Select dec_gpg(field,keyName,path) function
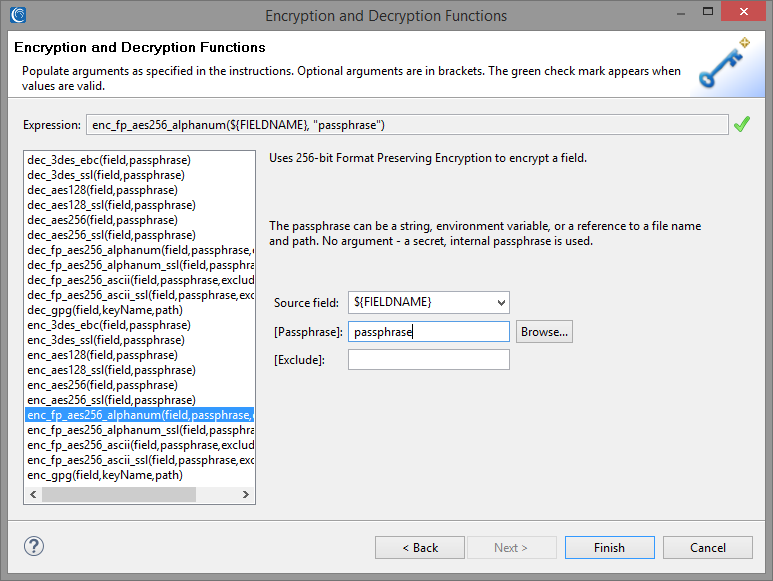773x581 pixels. tap(105, 310)
